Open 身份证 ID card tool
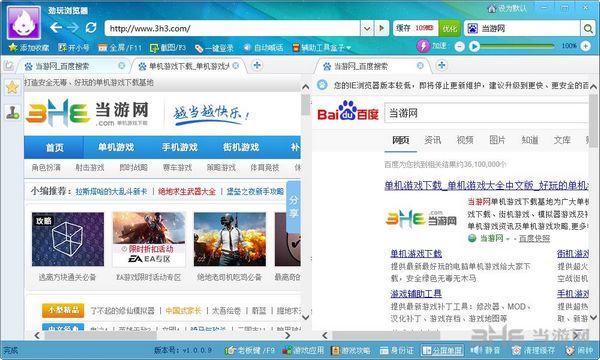This screenshot has width=600, height=360. (397, 350)
